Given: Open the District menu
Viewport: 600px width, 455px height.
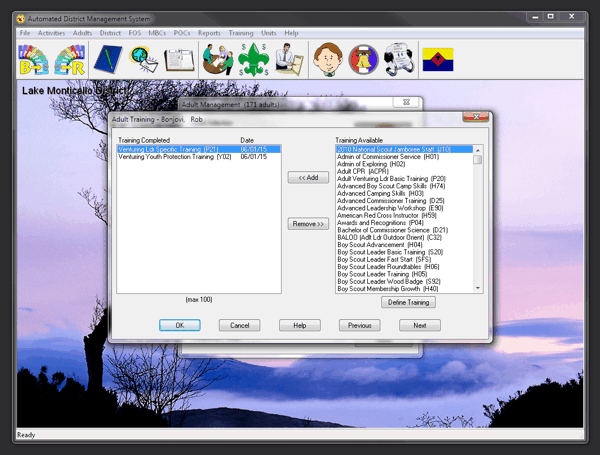Looking at the screenshot, I should 110,33.
